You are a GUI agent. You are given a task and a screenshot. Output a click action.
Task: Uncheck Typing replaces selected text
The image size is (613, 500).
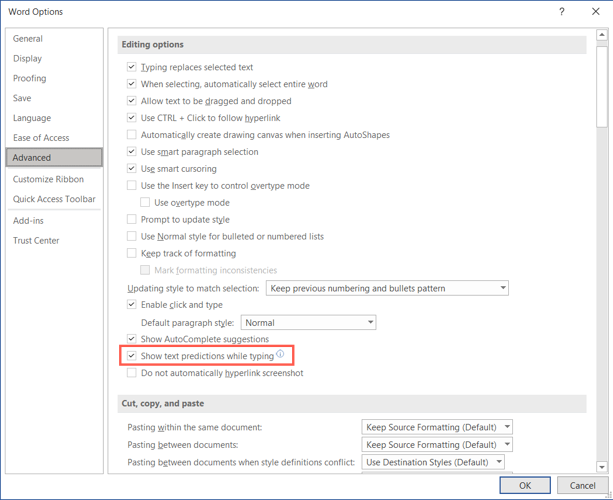[132, 67]
